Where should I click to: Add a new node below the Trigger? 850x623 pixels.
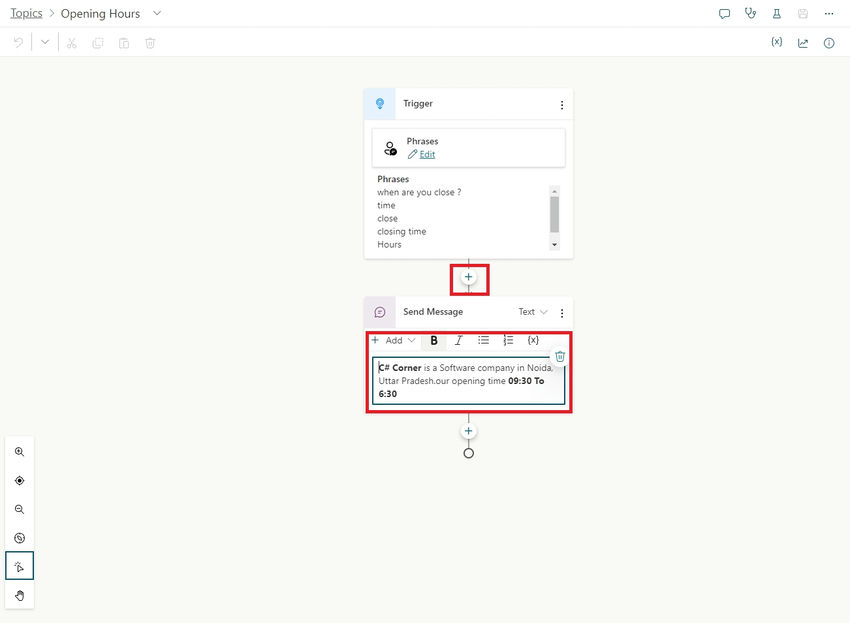click(x=468, y=277)
